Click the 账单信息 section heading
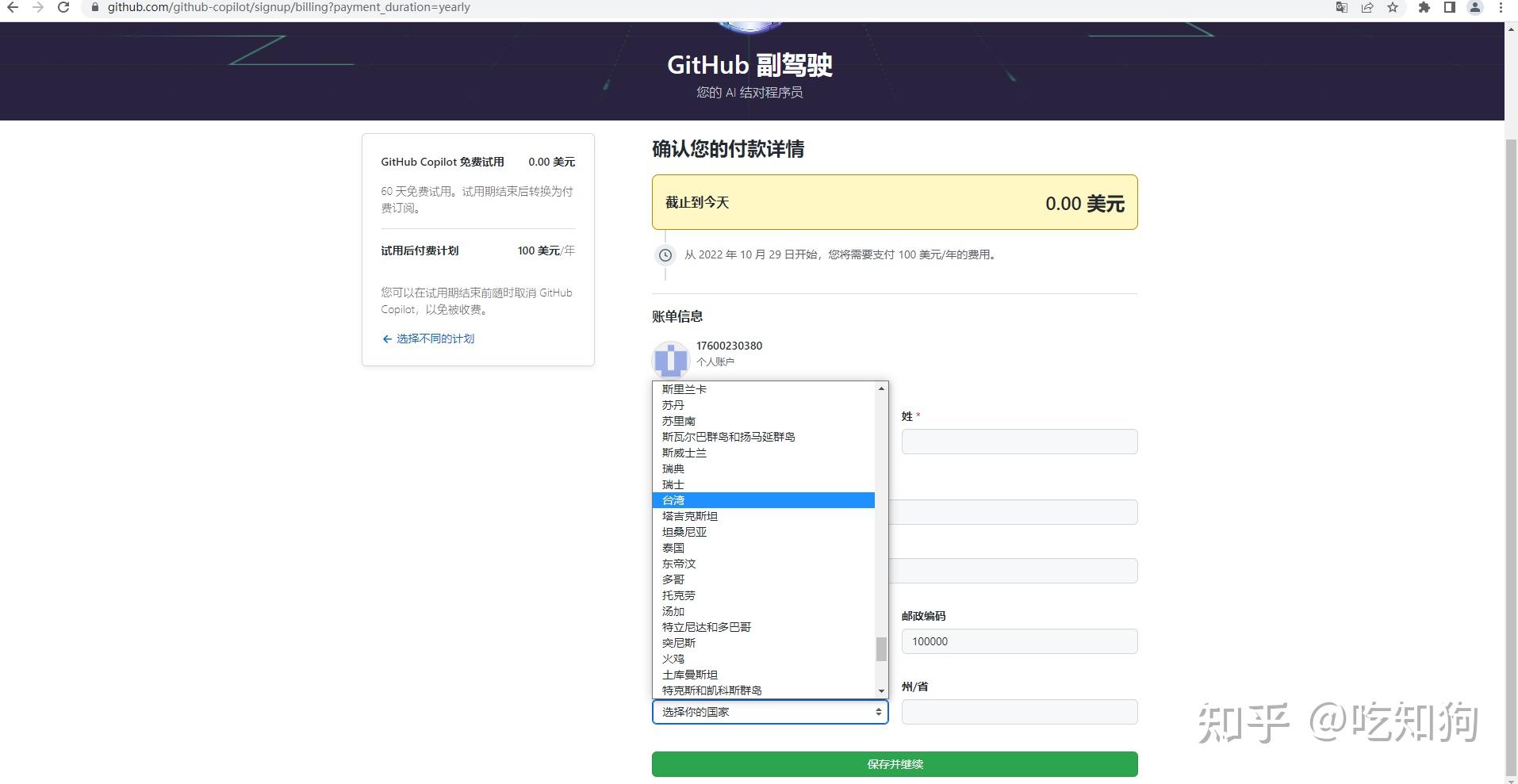1518x784 pixels. [677, 316]
